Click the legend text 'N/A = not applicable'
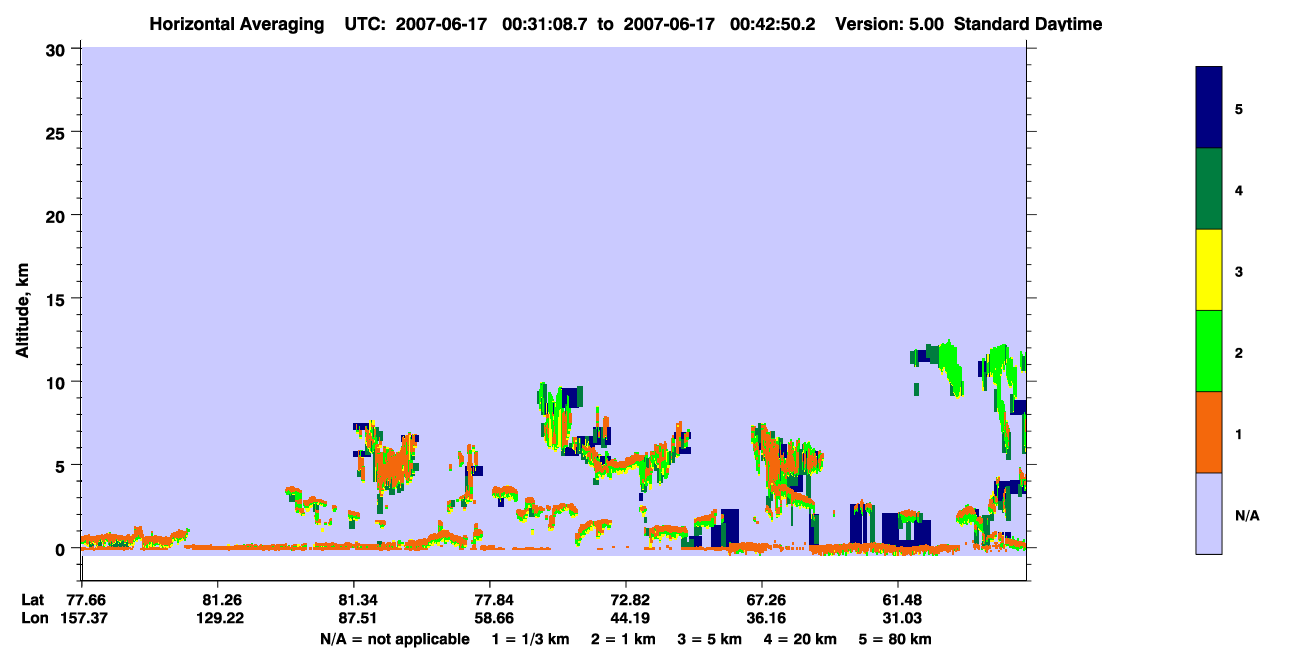Viewport: 1300px width, 667px height. (x=394, y=639)
